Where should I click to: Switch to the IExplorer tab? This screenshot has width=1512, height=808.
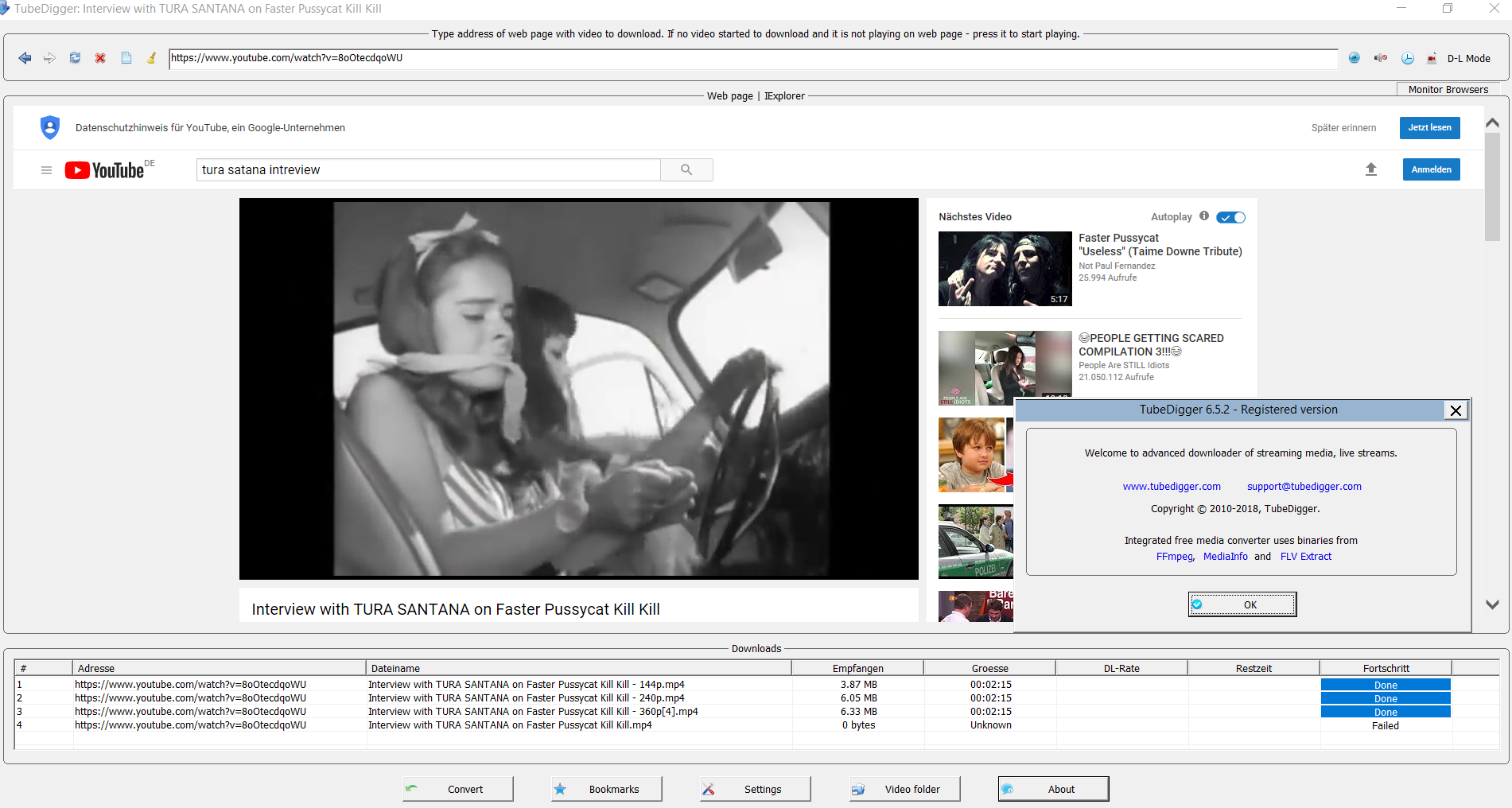(784, 96)
